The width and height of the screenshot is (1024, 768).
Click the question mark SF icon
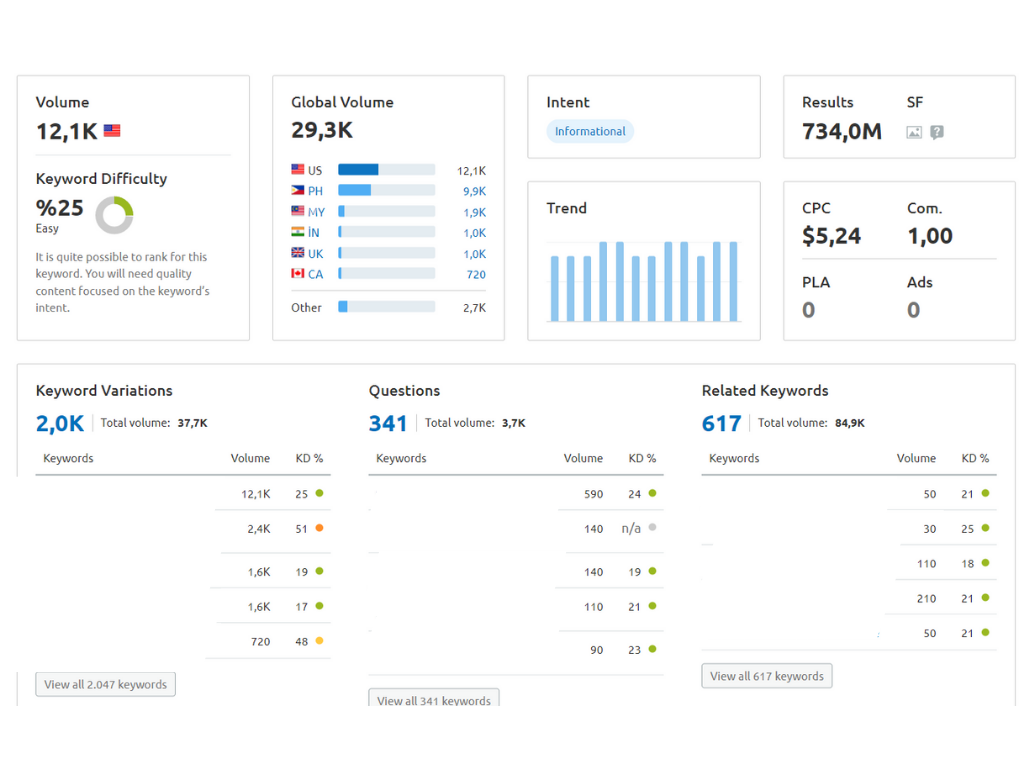click(937, 133)
